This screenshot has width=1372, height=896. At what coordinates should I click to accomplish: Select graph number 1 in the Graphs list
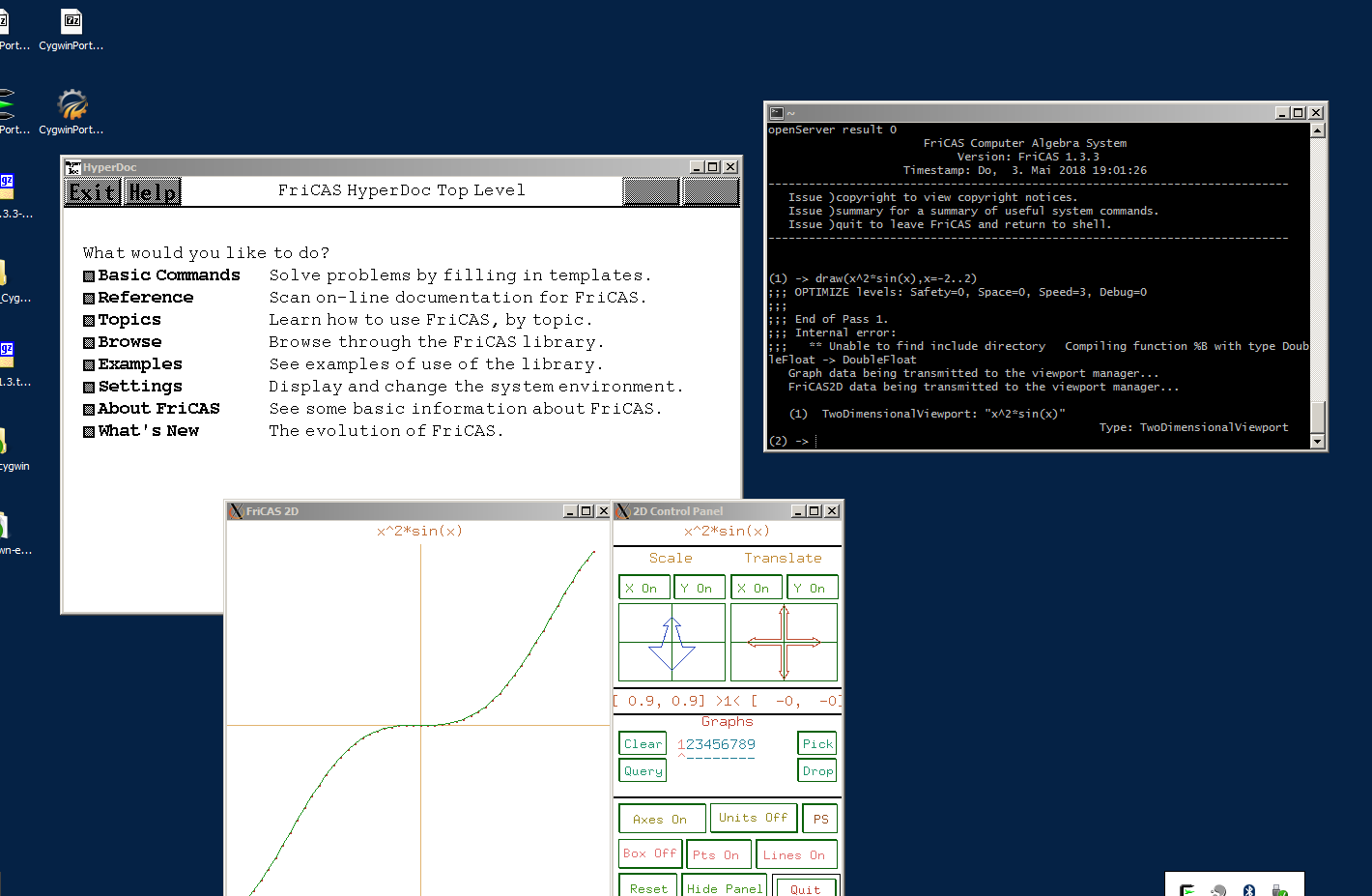coord(681,744)
